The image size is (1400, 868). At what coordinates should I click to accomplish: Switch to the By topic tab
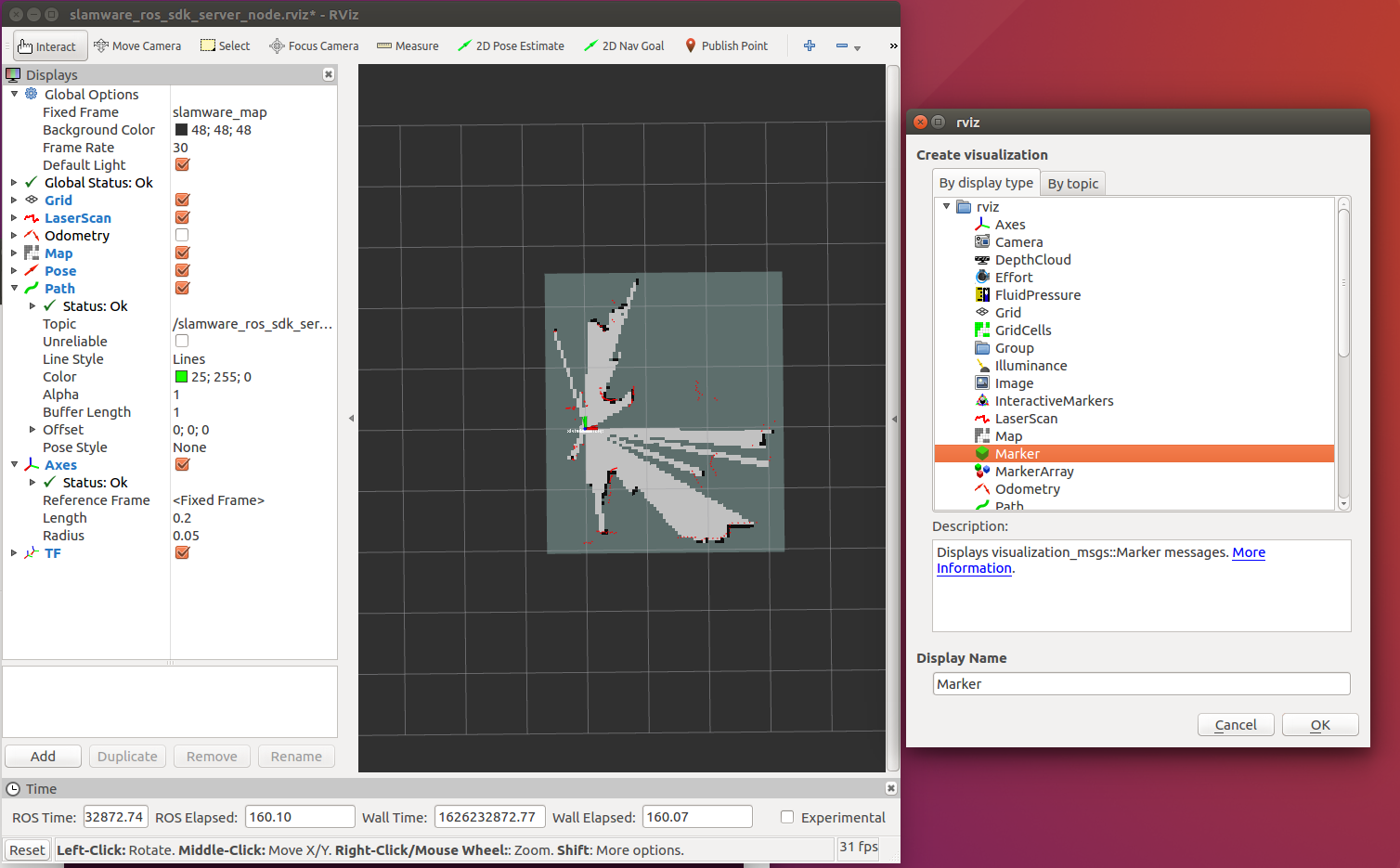[x=1072, y=183]
